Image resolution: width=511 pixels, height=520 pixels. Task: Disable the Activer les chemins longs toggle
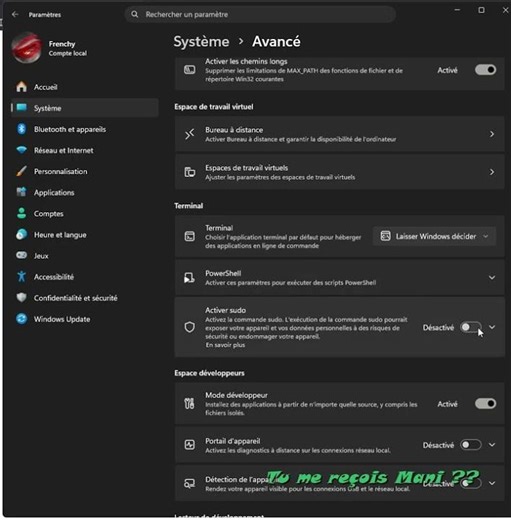486,70
